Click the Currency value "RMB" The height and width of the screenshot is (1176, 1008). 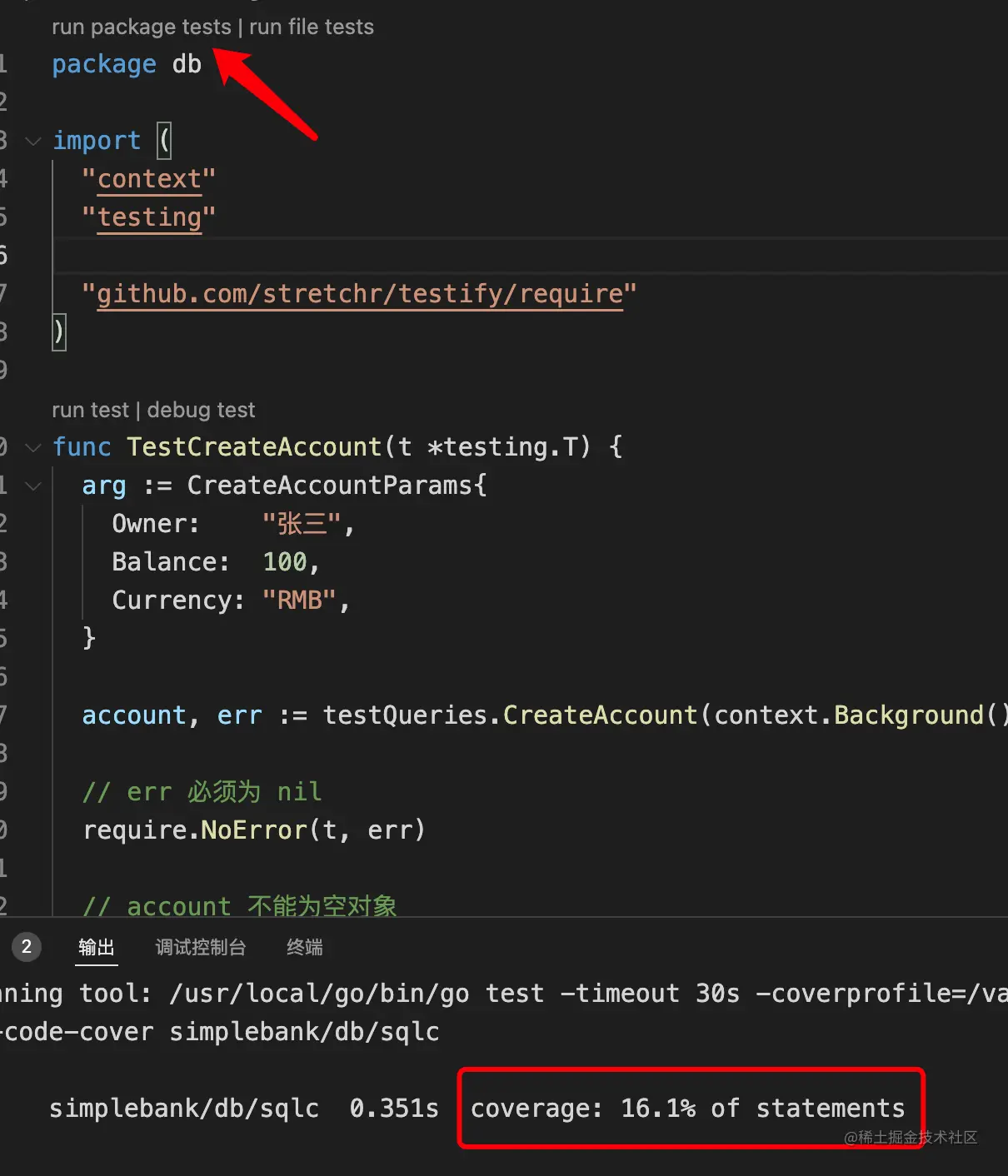300,600
